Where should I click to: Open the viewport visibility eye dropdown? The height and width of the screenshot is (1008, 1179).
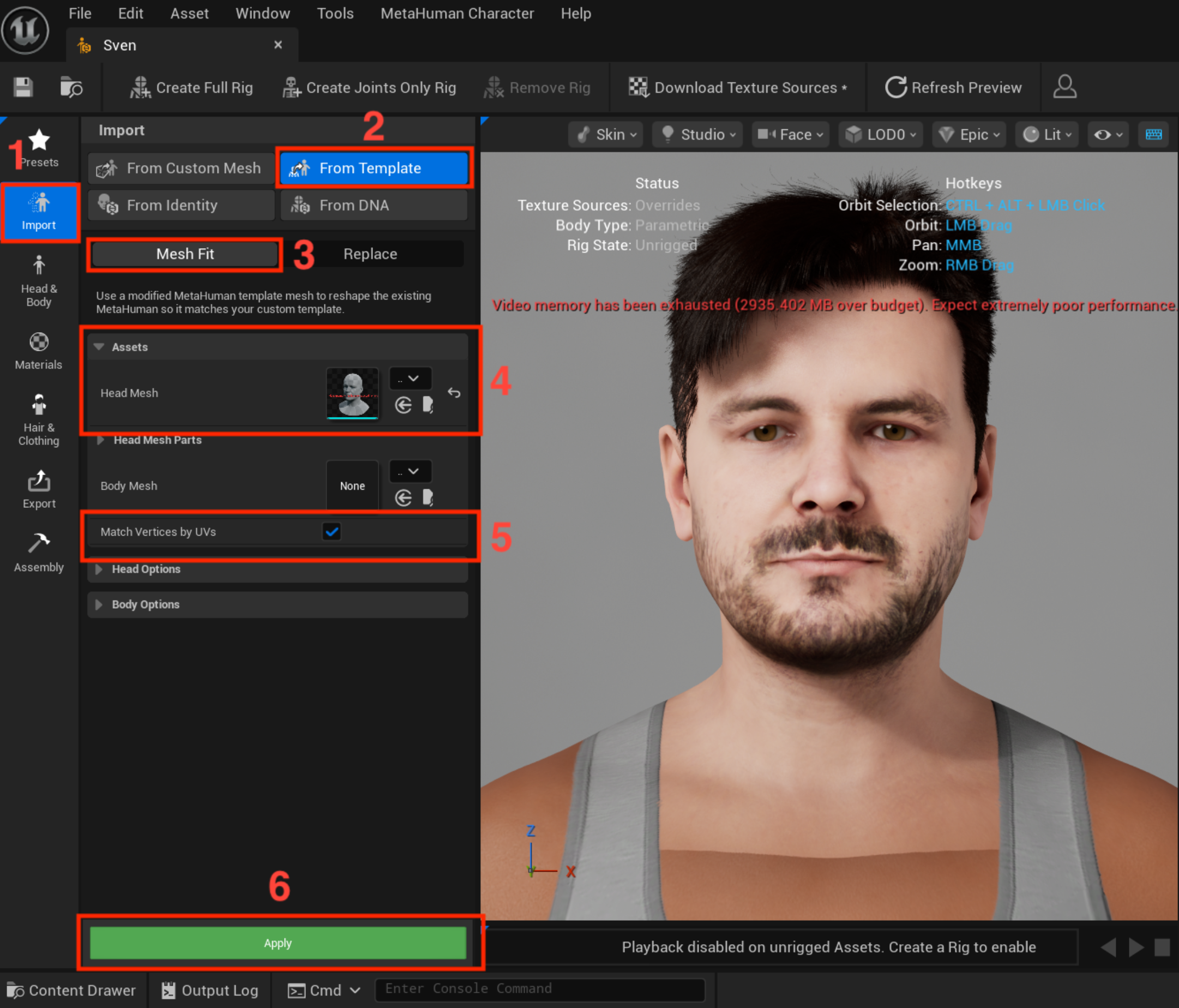(1109, 134)
